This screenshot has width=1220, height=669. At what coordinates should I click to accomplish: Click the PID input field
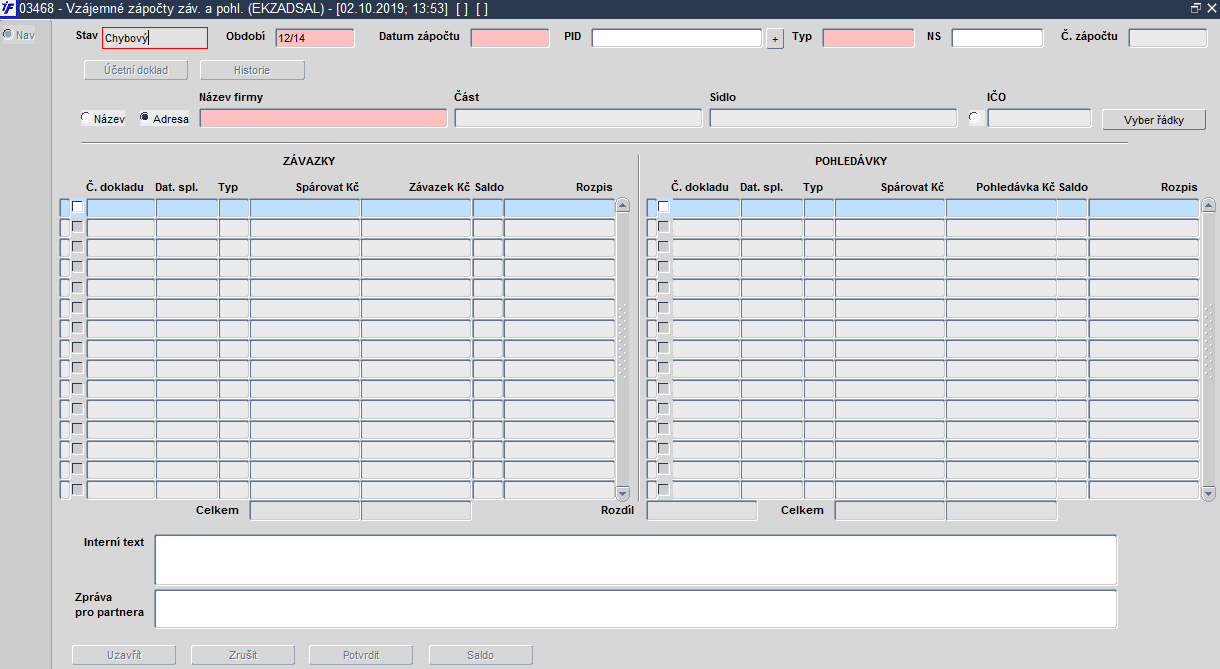(x=677, y=38)
